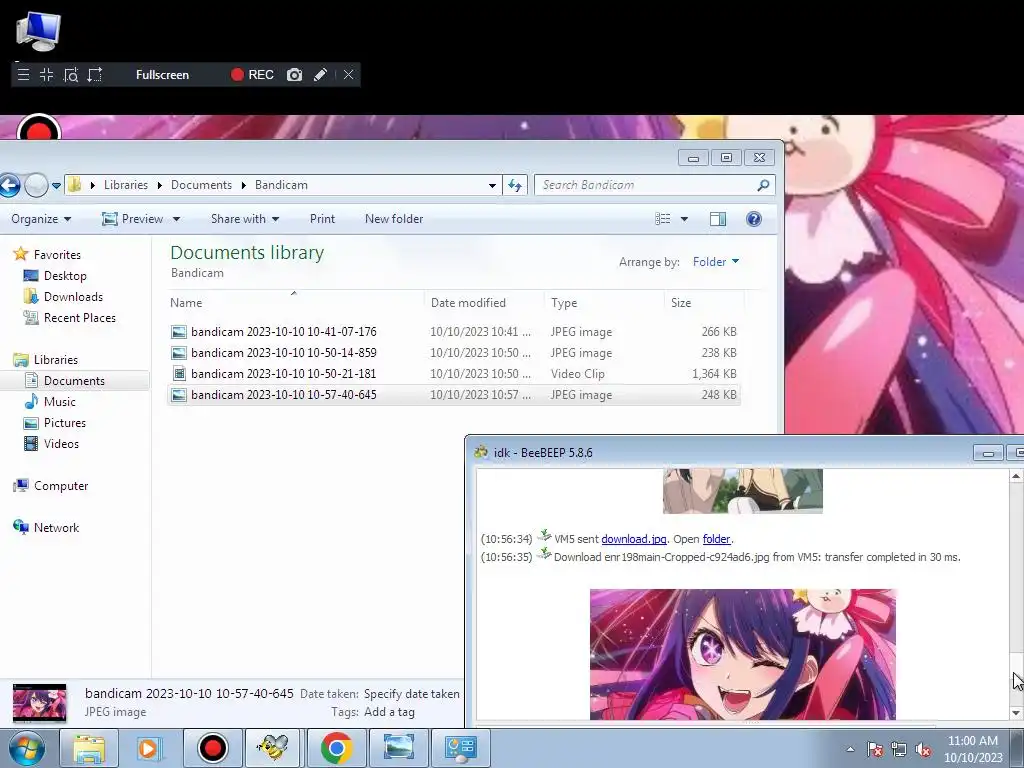Select file bandicam 2023-10-10 10-50-14-859
The height and width of the screenshot is (768, 1024).
[454, 353]
